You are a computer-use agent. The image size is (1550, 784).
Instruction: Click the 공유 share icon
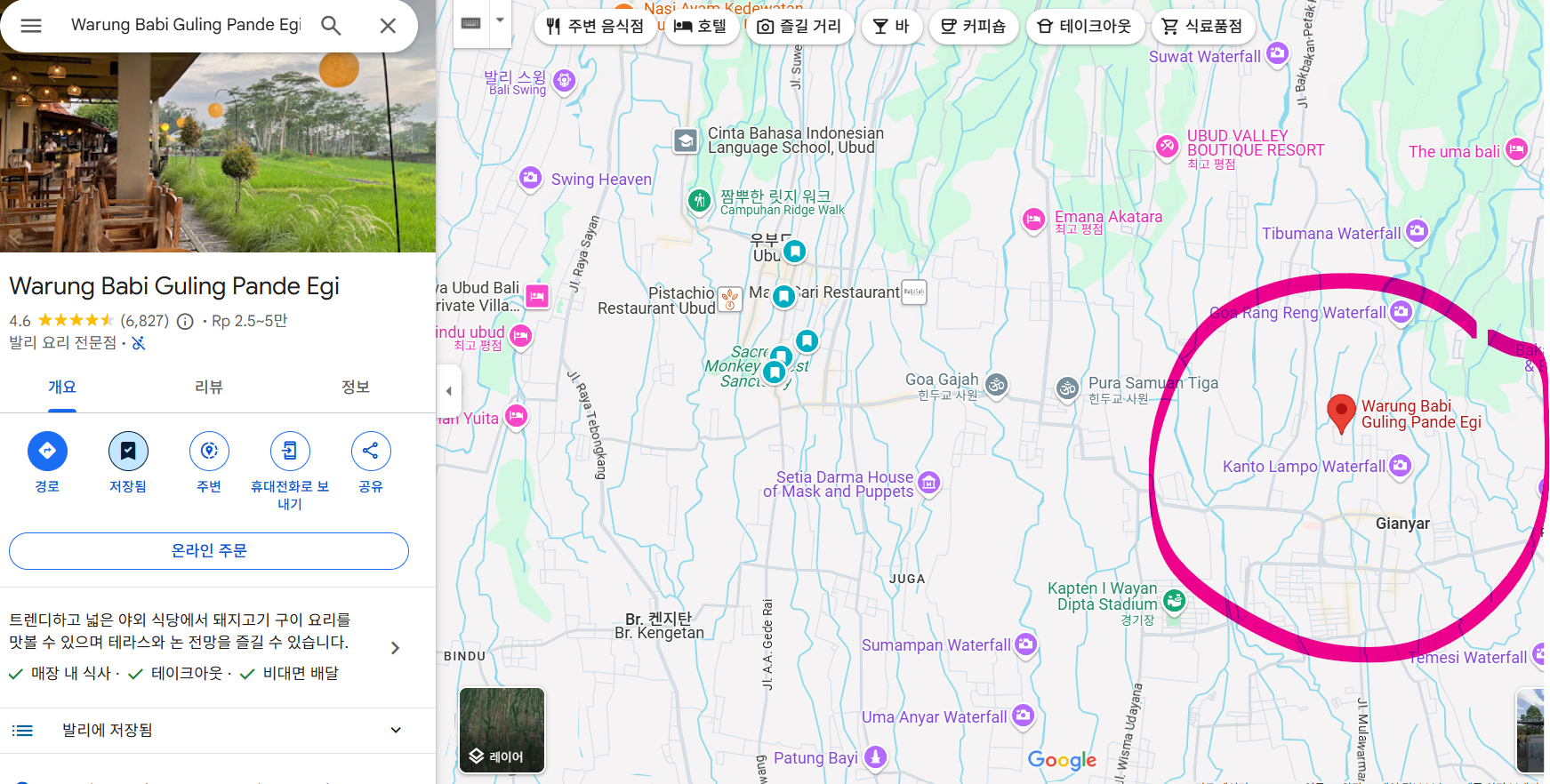pos(371,452)
